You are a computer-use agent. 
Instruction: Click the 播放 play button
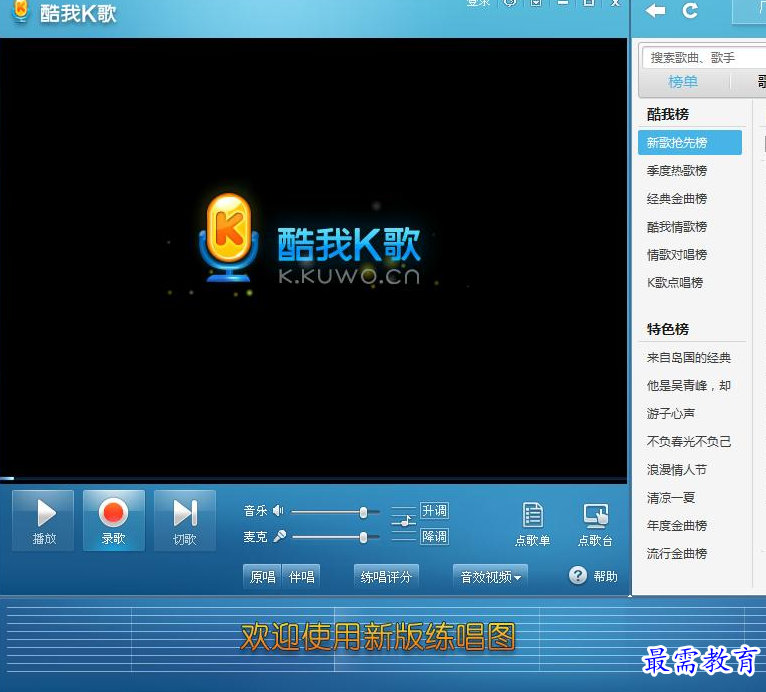[x=43, y=521]
